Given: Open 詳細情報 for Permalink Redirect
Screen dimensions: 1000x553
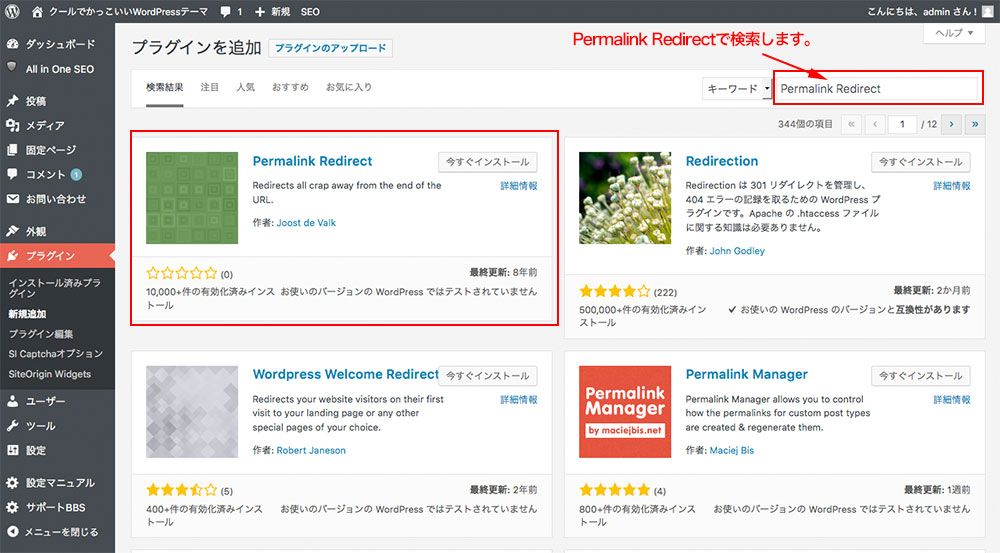Looking at the screenshot, I should coord(518,186).
